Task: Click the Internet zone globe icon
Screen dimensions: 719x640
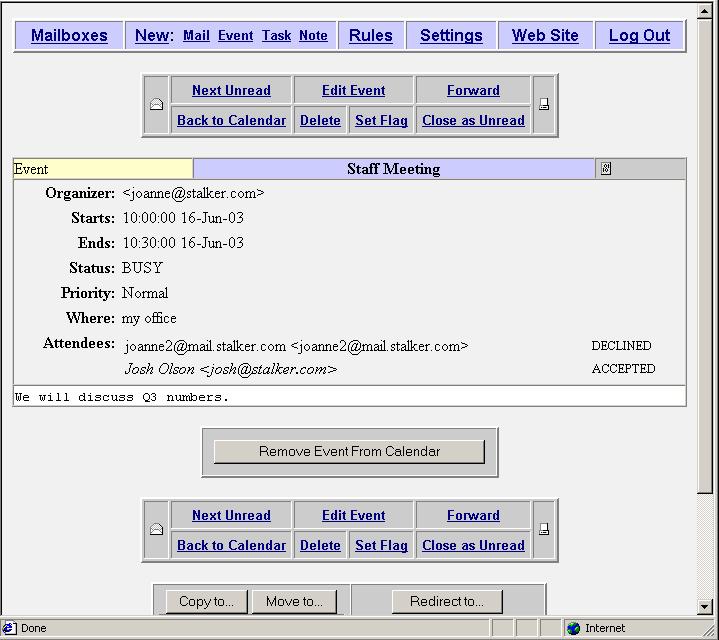Action: 573,628
